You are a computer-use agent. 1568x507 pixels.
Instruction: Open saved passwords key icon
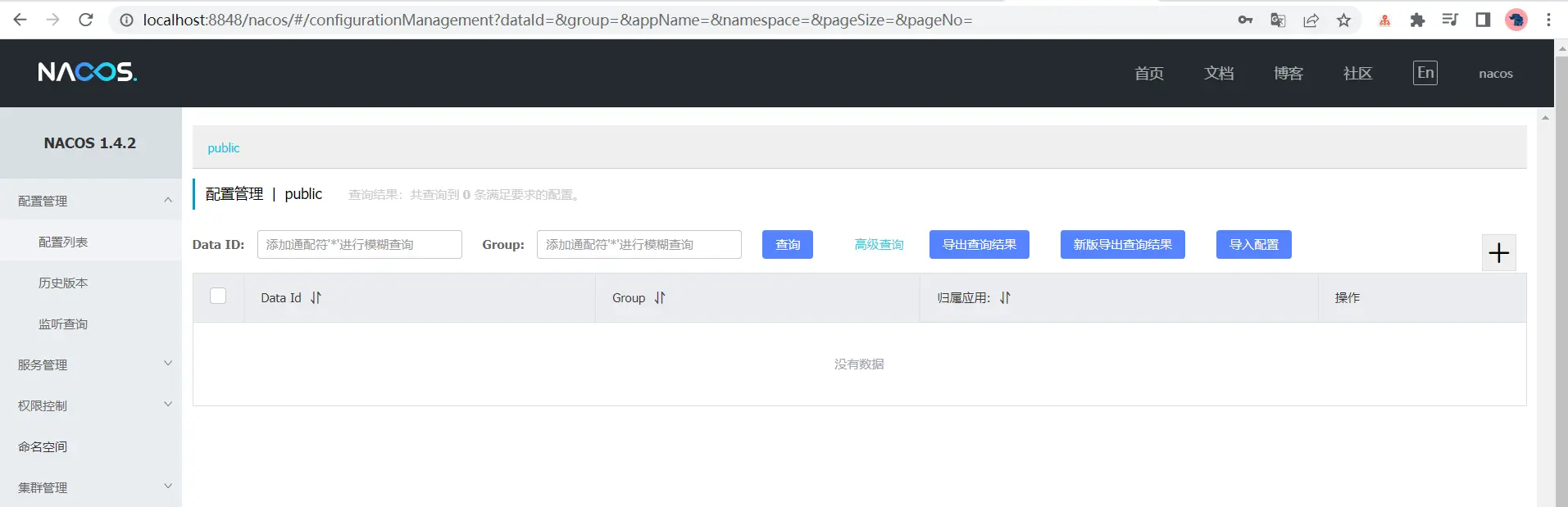tap(1245, 20)
